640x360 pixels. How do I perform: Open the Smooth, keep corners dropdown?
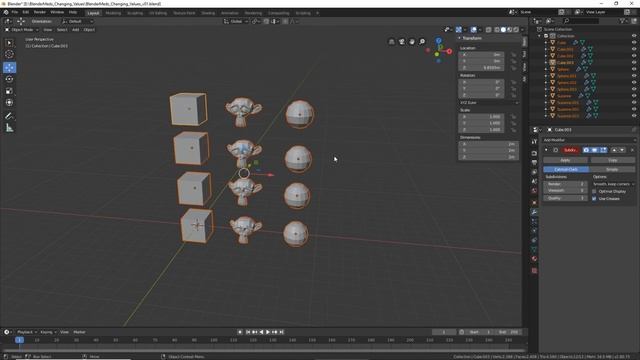(613, 184)
